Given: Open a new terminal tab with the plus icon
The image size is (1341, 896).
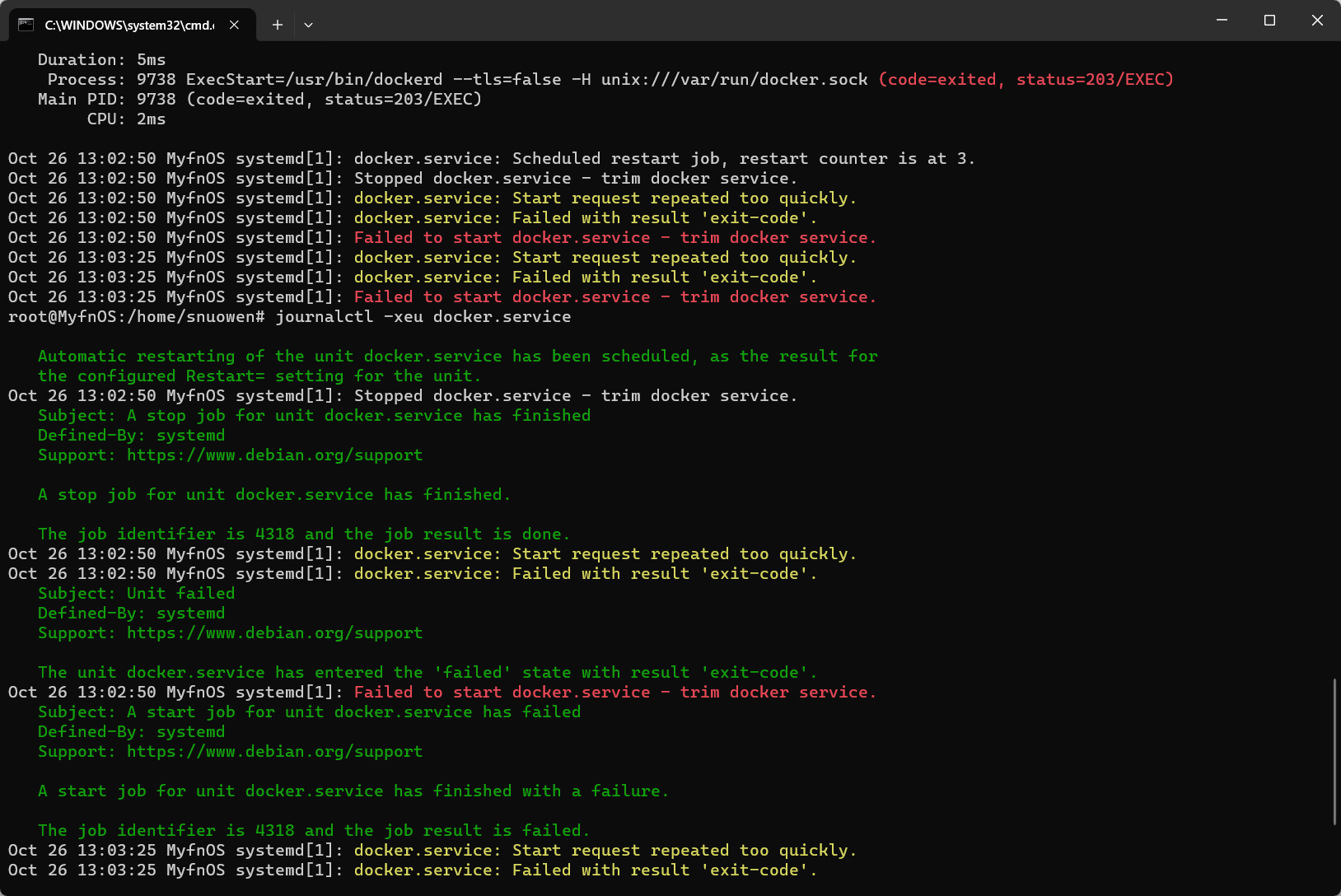Looking at the screenshot, I should pyautogui.click(x=277, y=25).
